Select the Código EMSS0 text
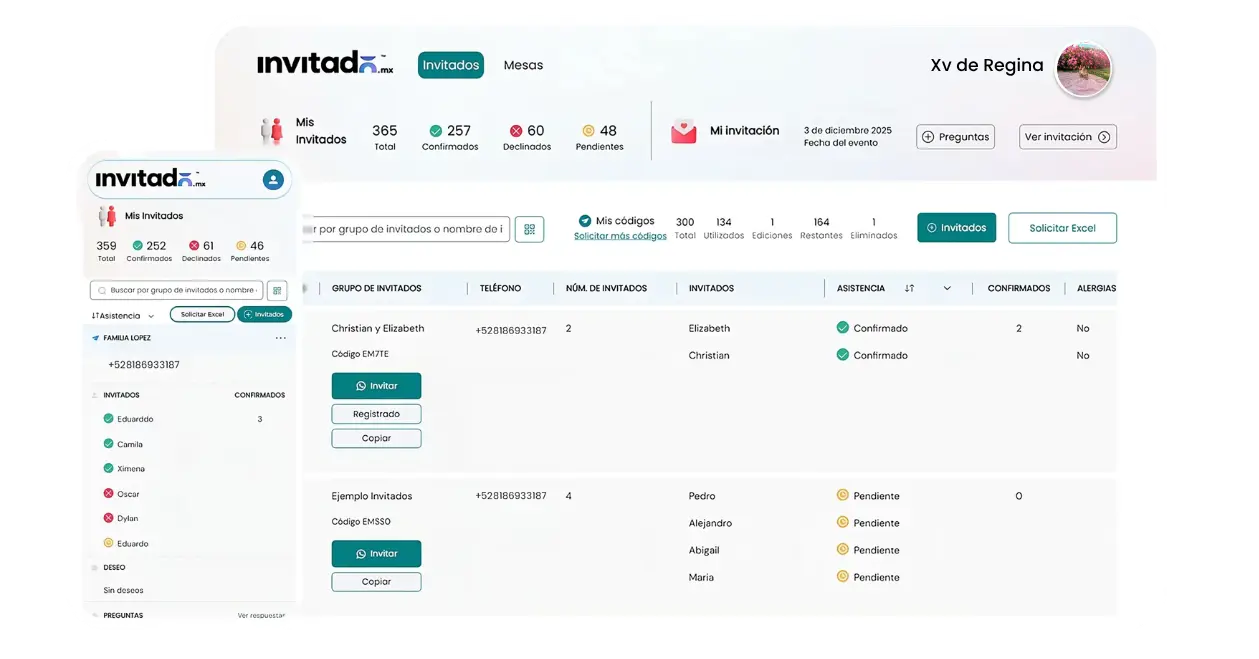Viewport: 1259px width, 659px height. (x=361, y=522)
